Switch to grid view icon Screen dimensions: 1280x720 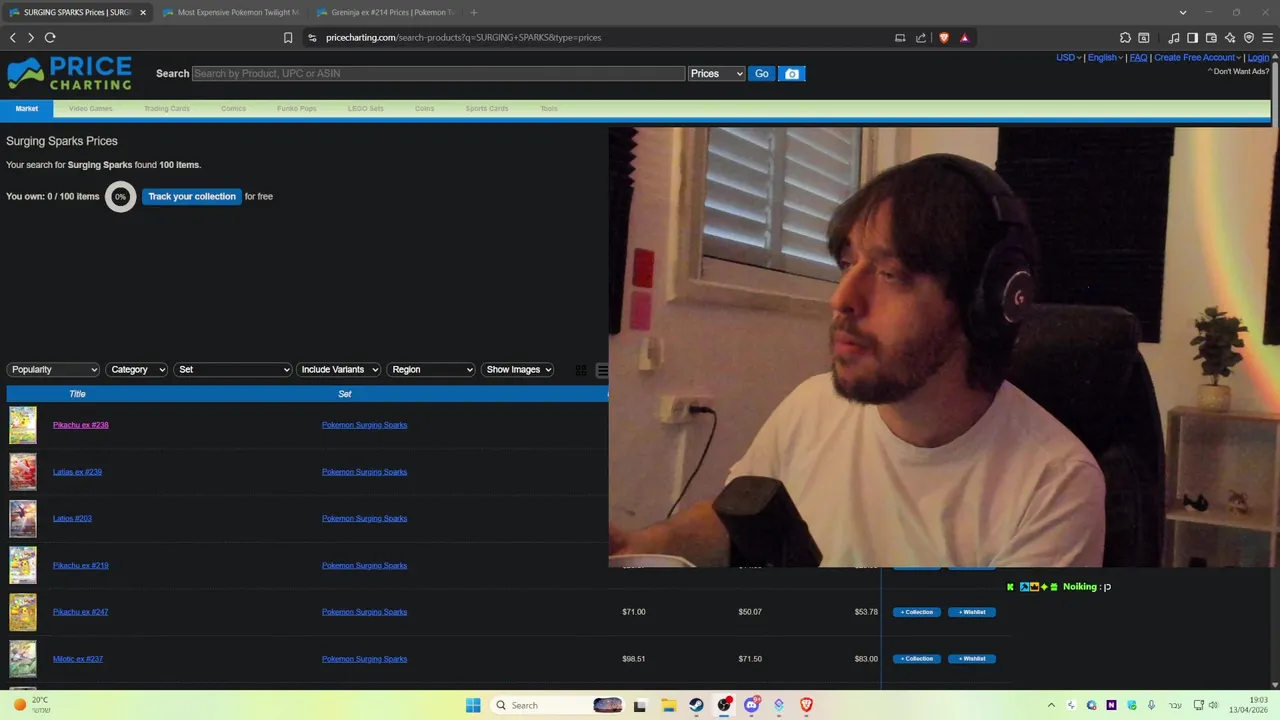click(x=581, y=370)
